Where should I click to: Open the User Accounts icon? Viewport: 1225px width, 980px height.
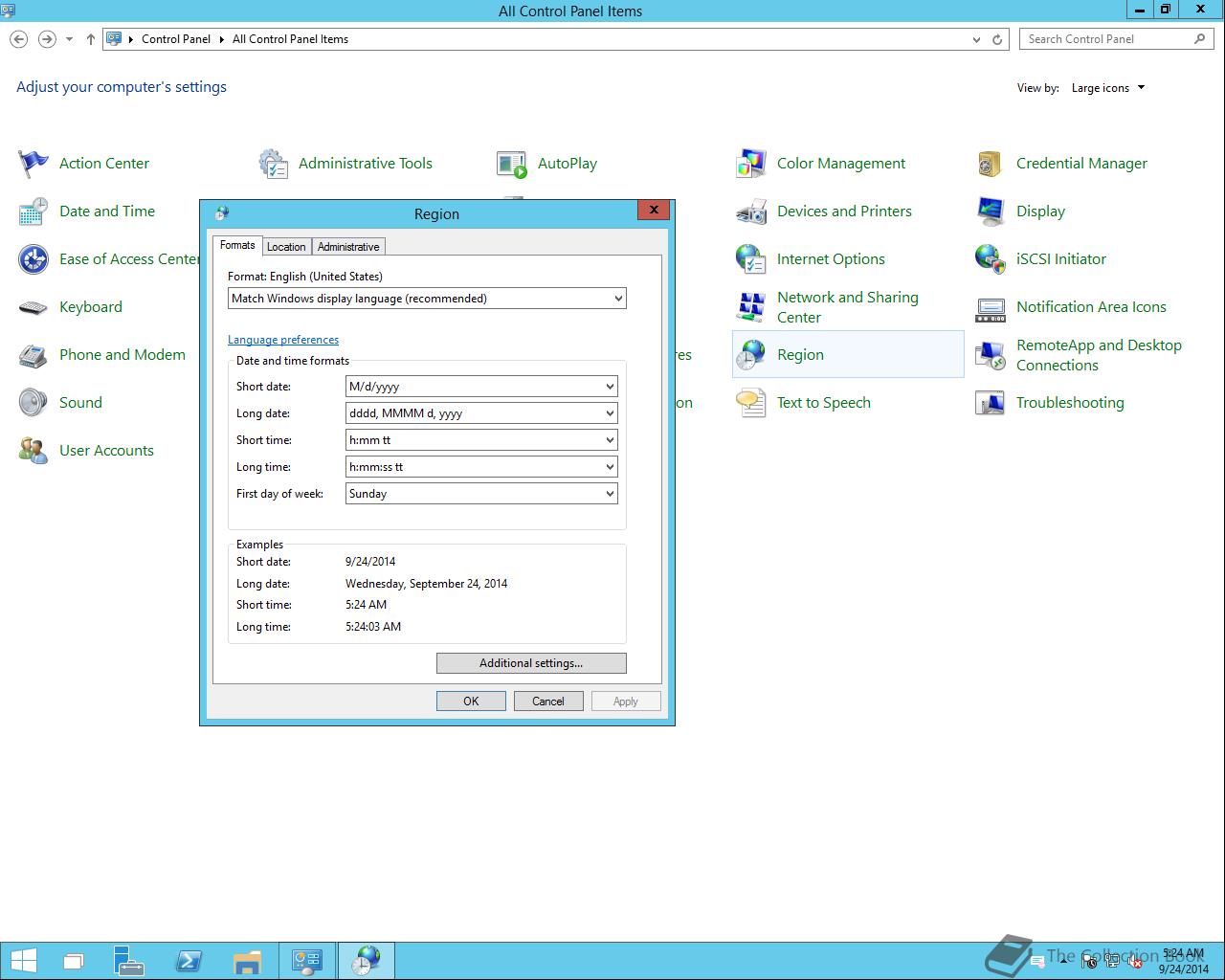point(33,451)
